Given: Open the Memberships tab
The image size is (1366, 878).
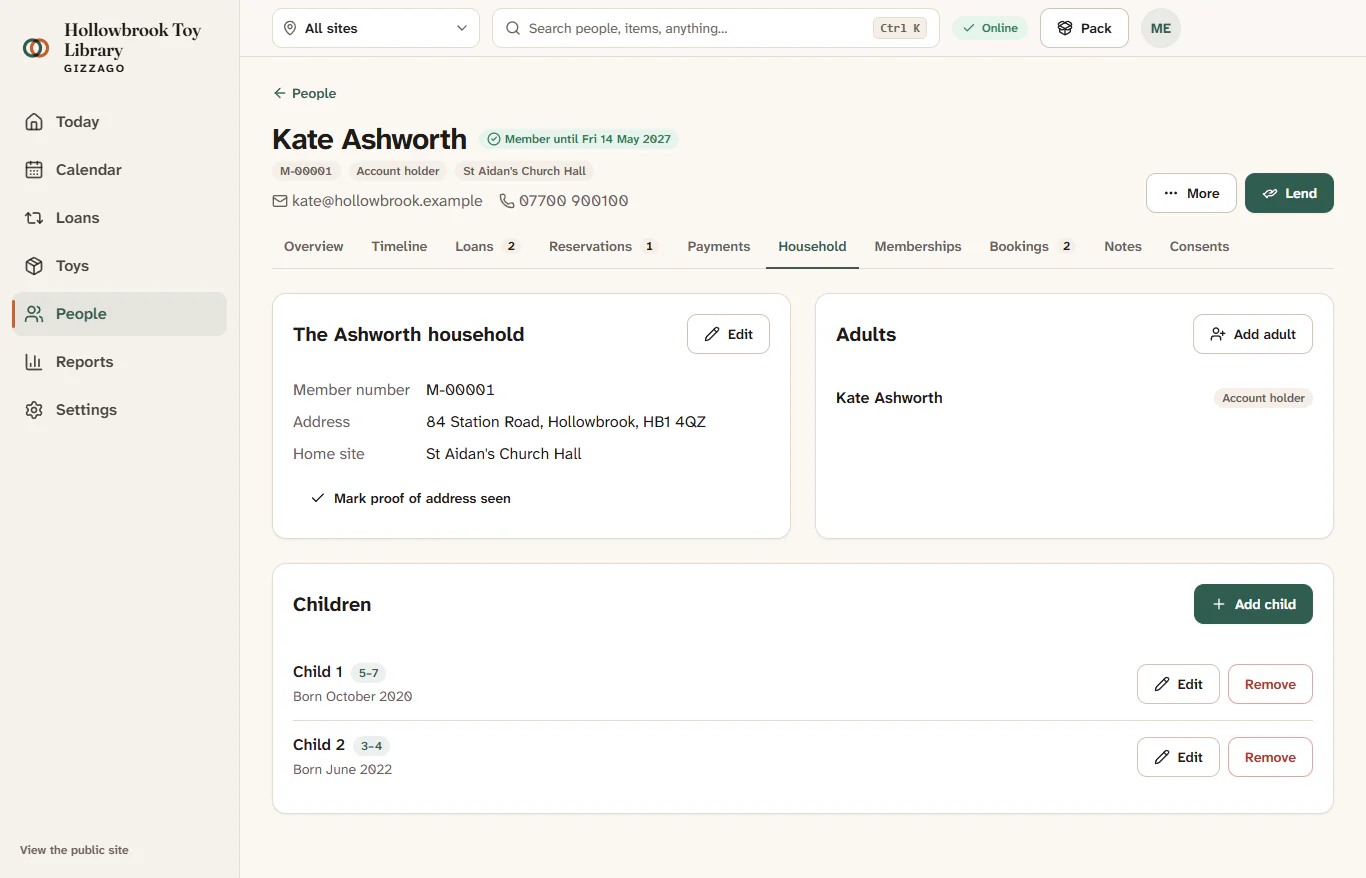Looking at the screenshot, I should click(918, 246).
